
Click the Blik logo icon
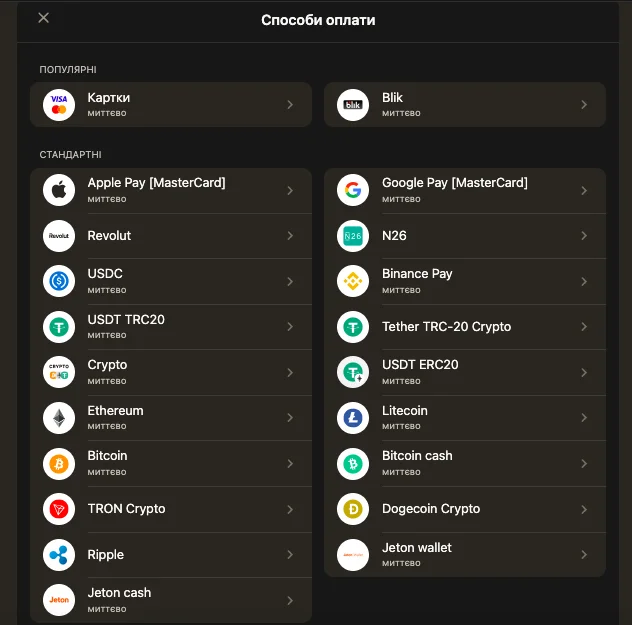pyautogui.click(x=353, y=105)
